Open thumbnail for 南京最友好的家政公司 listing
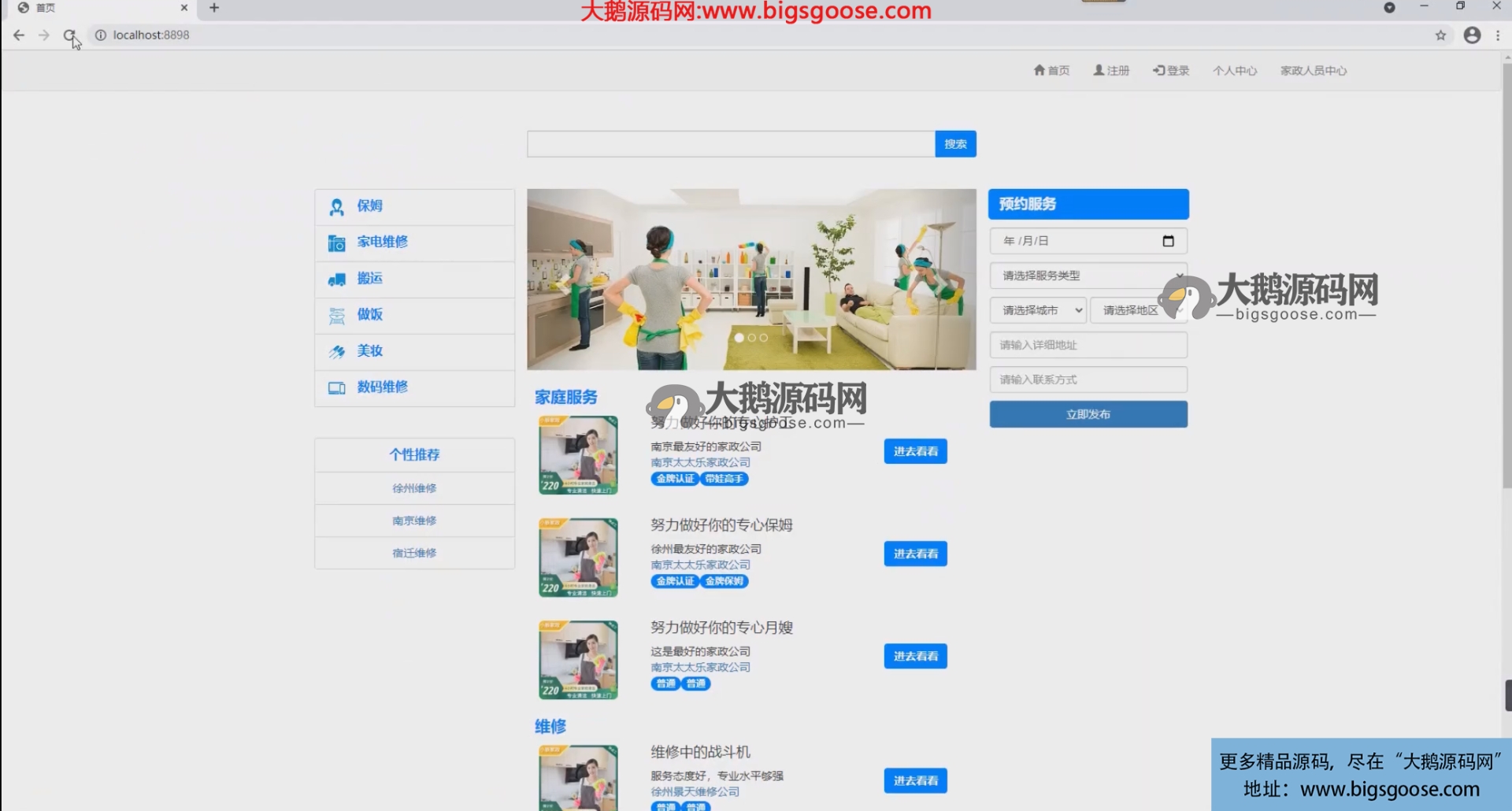The width and height of the screenshot is (1512, 811). coord(578,455)
